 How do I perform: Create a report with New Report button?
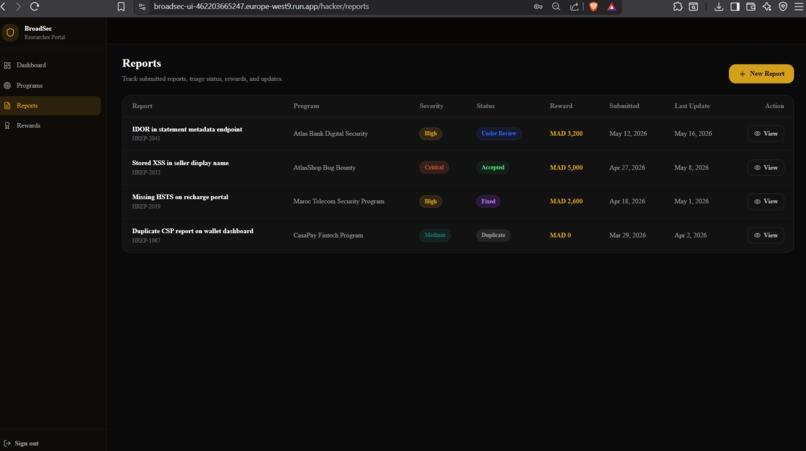point(761,74)
